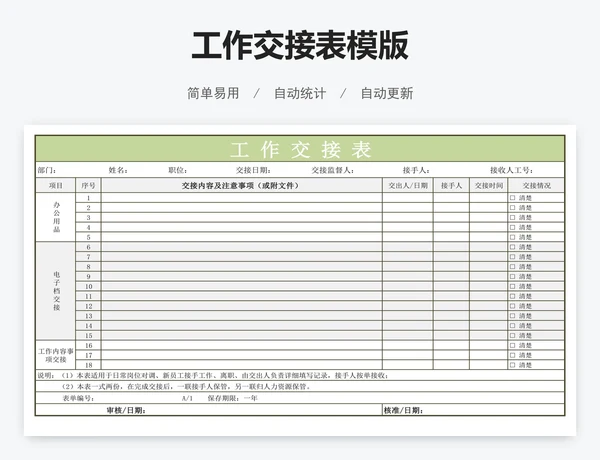The width and height of the screenshot is (600, 460).
Task: Tick the 清楚 checkbox in row 1
Action: click(x=512, y=198)
